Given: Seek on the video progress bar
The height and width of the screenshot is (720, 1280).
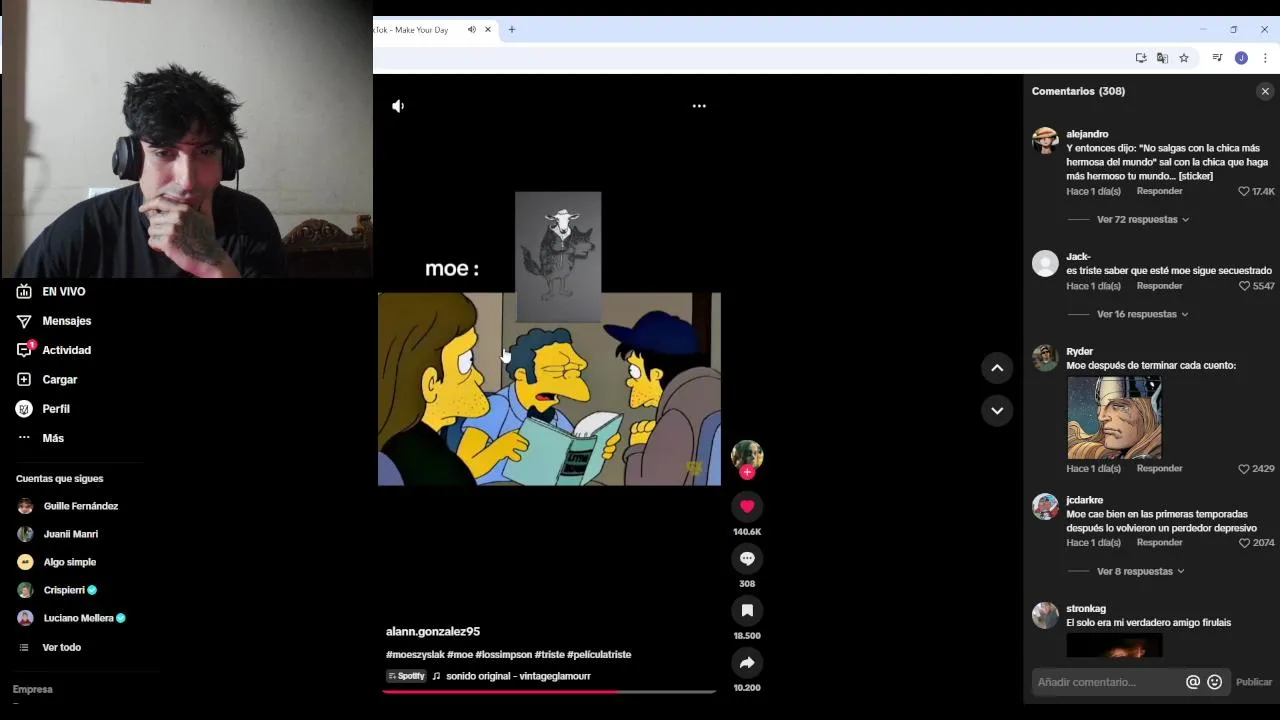Looking at the screenshot, I should 549,691.
